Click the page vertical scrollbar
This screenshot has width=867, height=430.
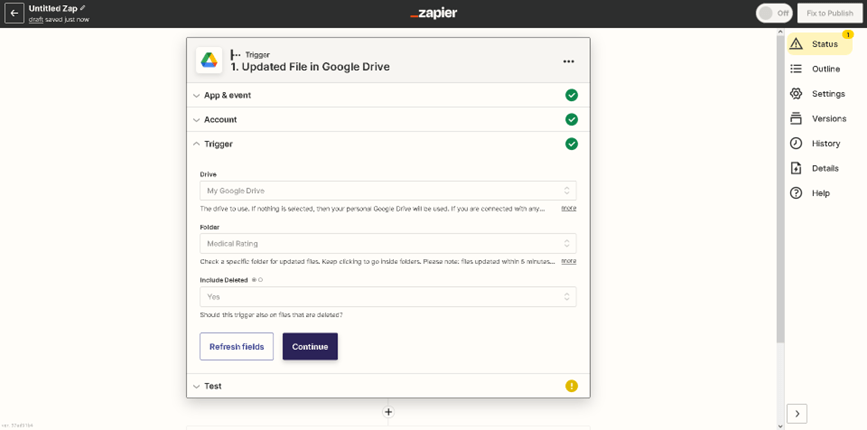780,188
